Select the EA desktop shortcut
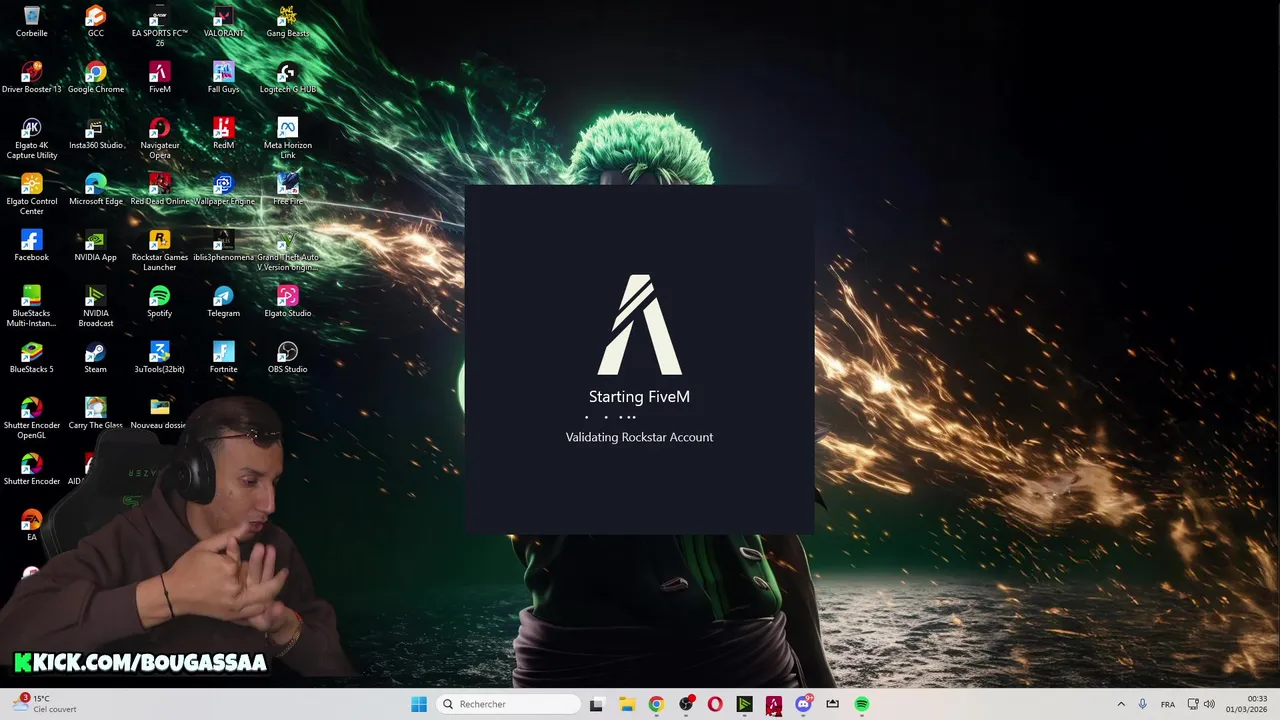This screenshot has height=720, width=1280. [x=31, y=526]
